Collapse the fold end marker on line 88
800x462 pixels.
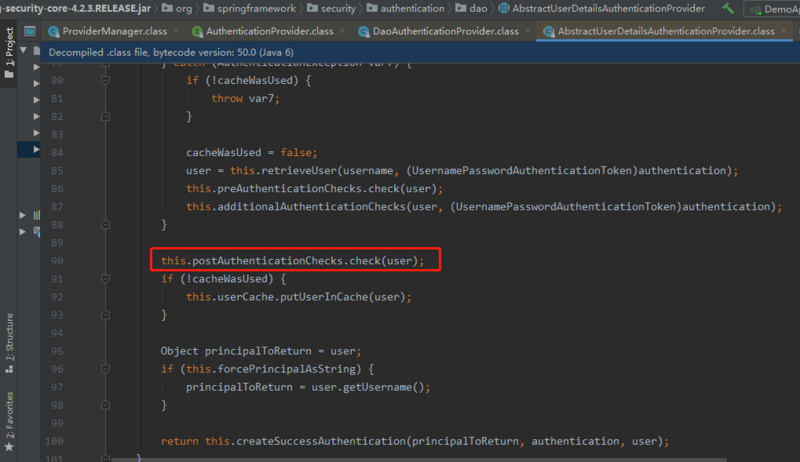coord(105,224)
